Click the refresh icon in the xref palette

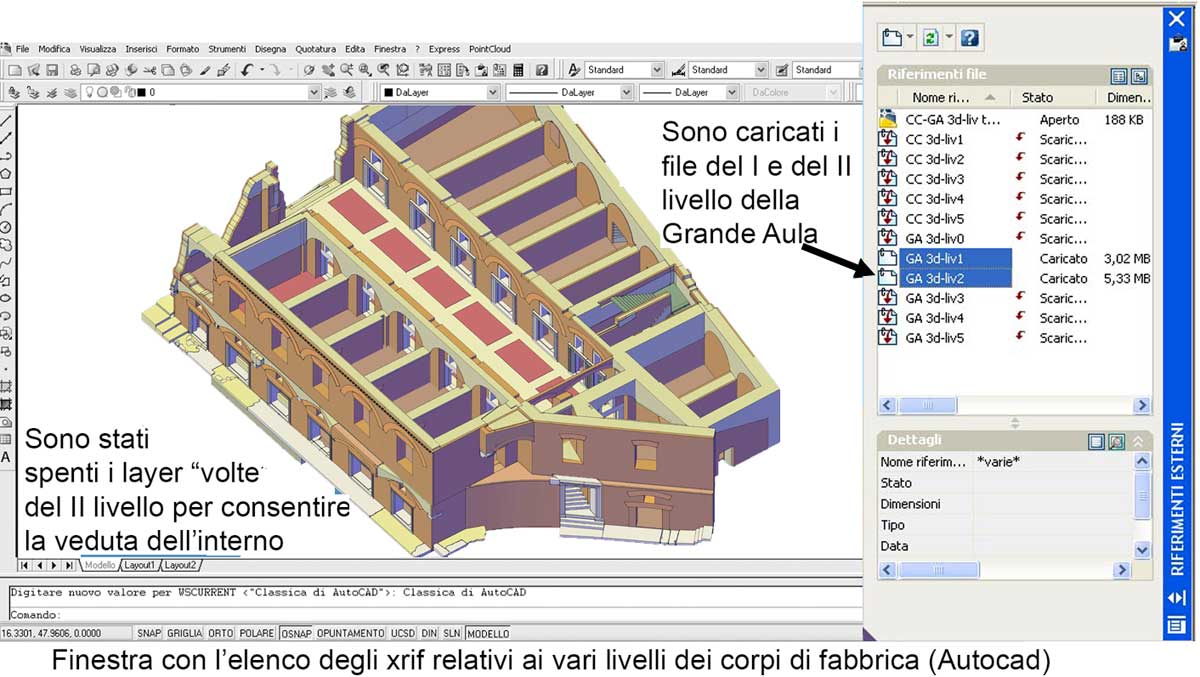(931, 38)
